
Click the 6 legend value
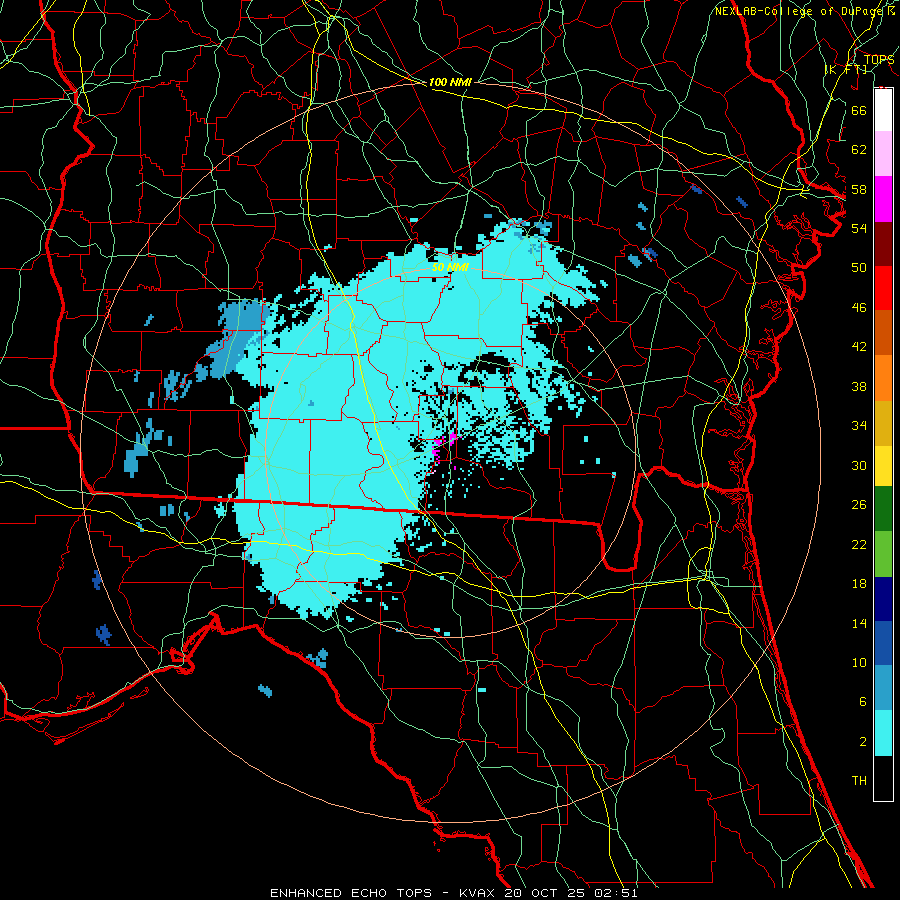point(862,702)
